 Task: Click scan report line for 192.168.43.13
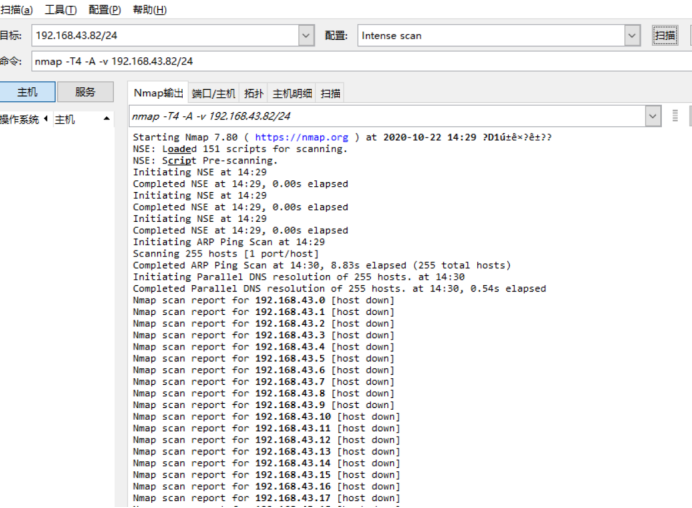click(x=267, y=452)
